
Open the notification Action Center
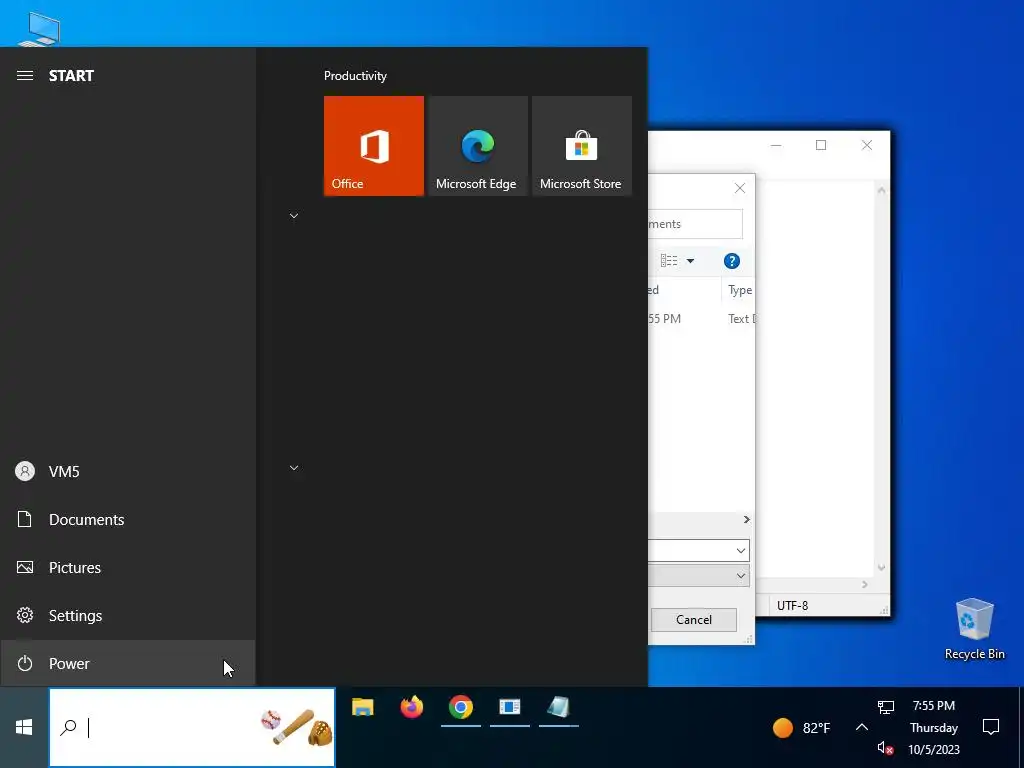[991, 728]
